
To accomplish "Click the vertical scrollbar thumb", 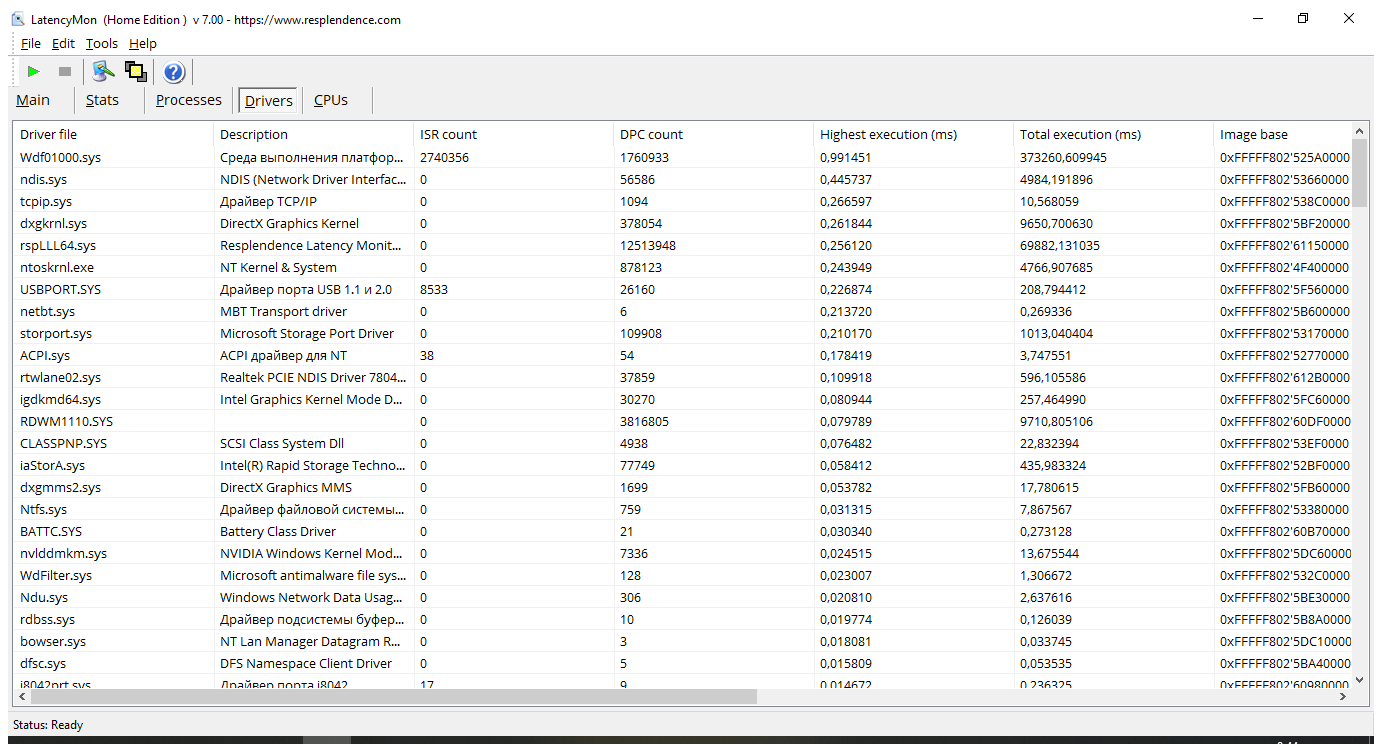I will coord(1359,172).
